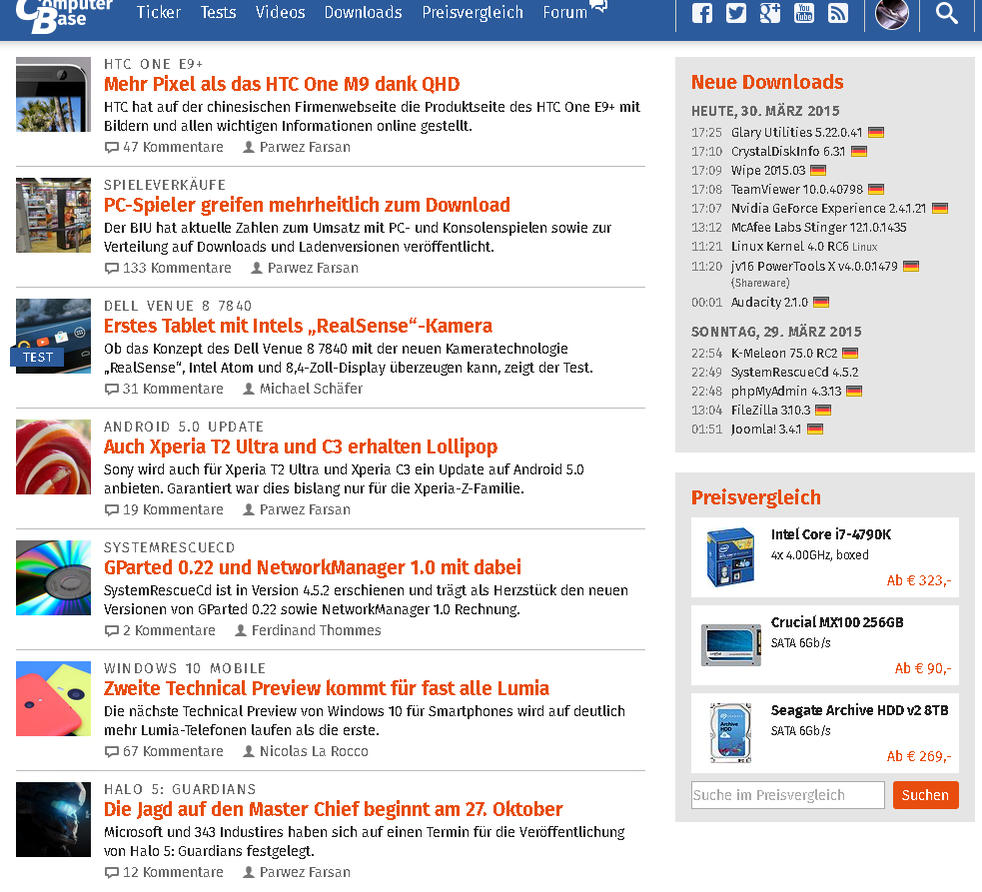Image resolution: width=982 pixels, height=892 pixels.
Task: Click ComputerBase logo
Action: point(63,15)
